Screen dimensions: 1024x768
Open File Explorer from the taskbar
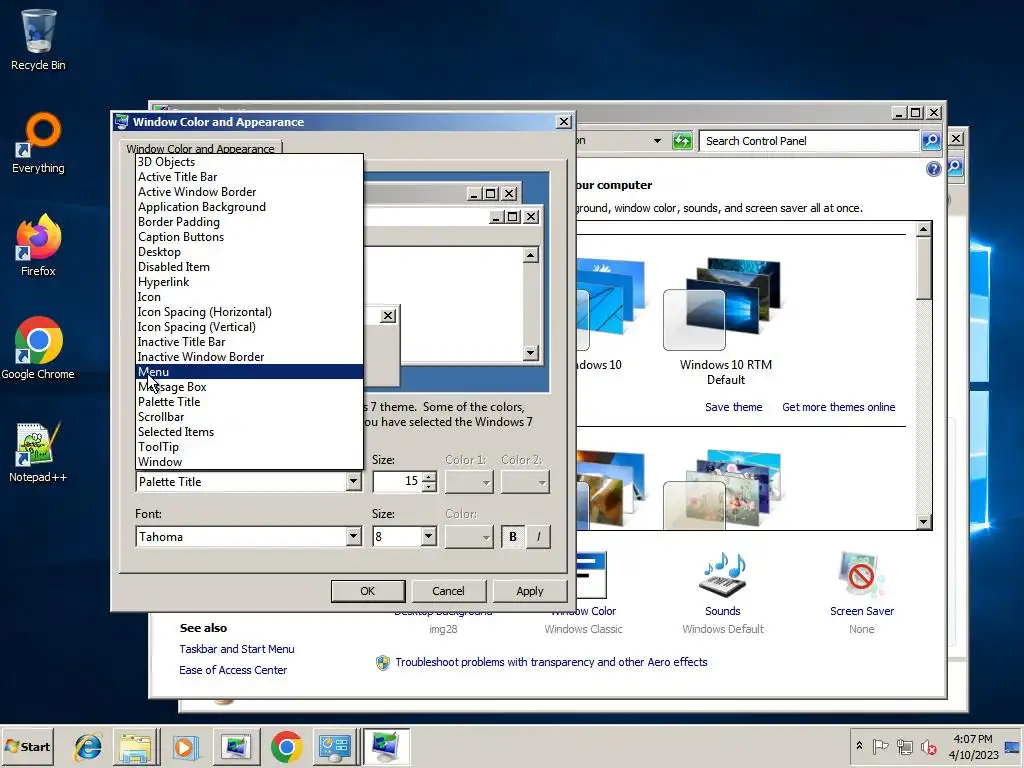pos(135,746)
